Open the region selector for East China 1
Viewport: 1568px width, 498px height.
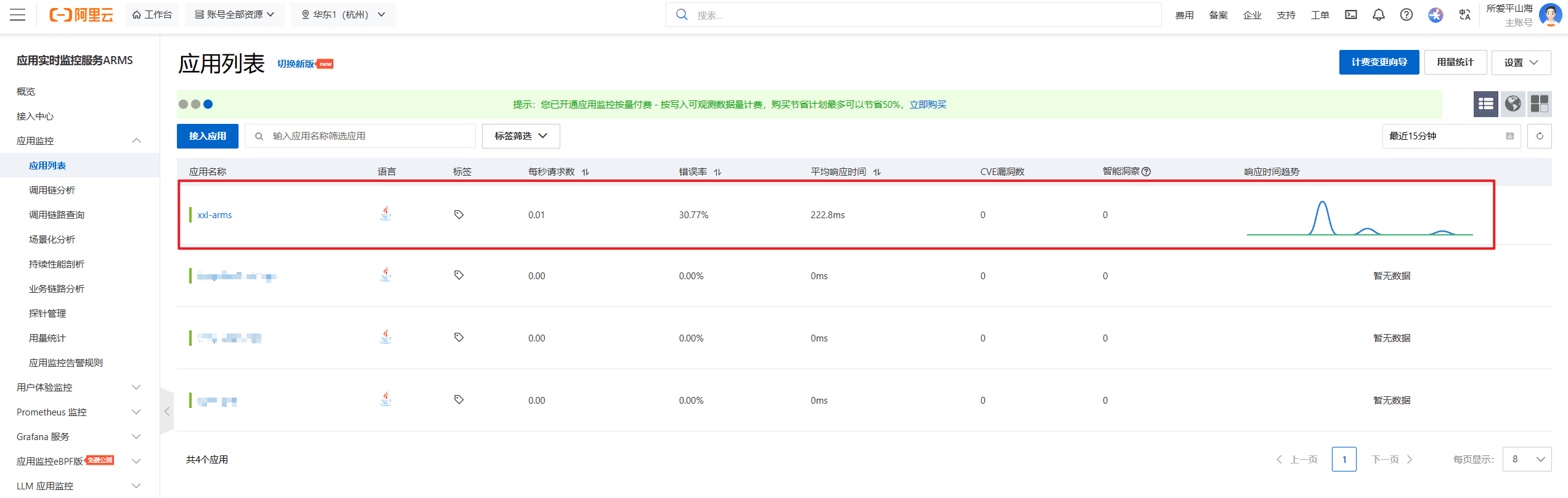(343, 15)
